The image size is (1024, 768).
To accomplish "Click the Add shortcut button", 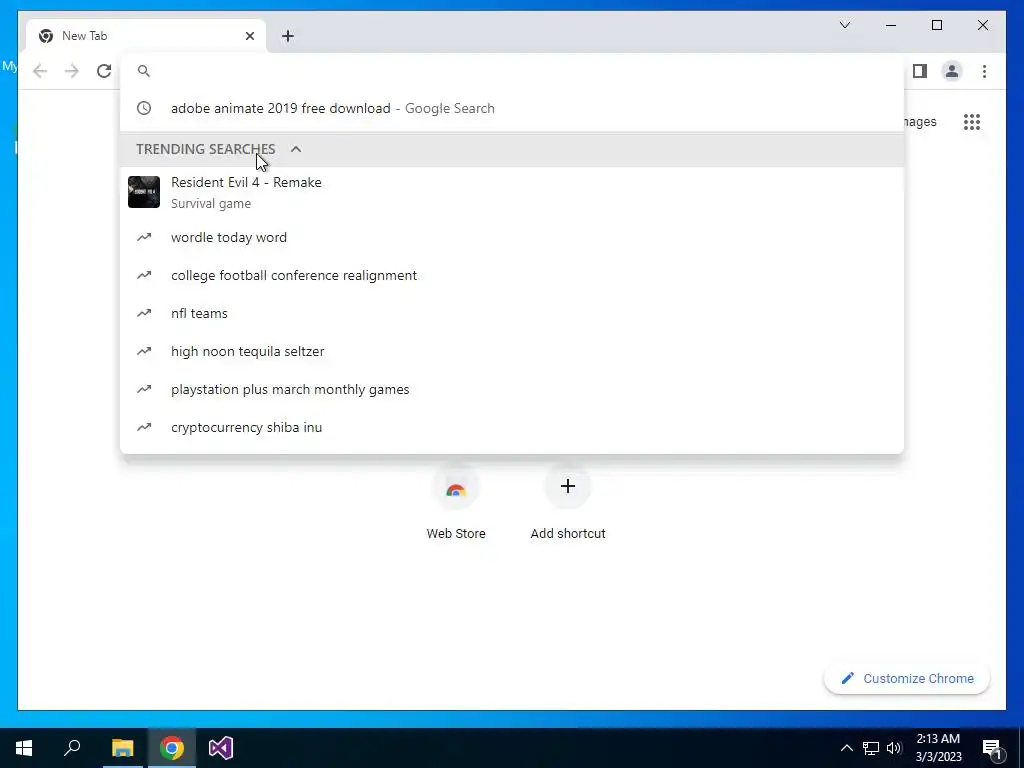I will tap(568, 503).
